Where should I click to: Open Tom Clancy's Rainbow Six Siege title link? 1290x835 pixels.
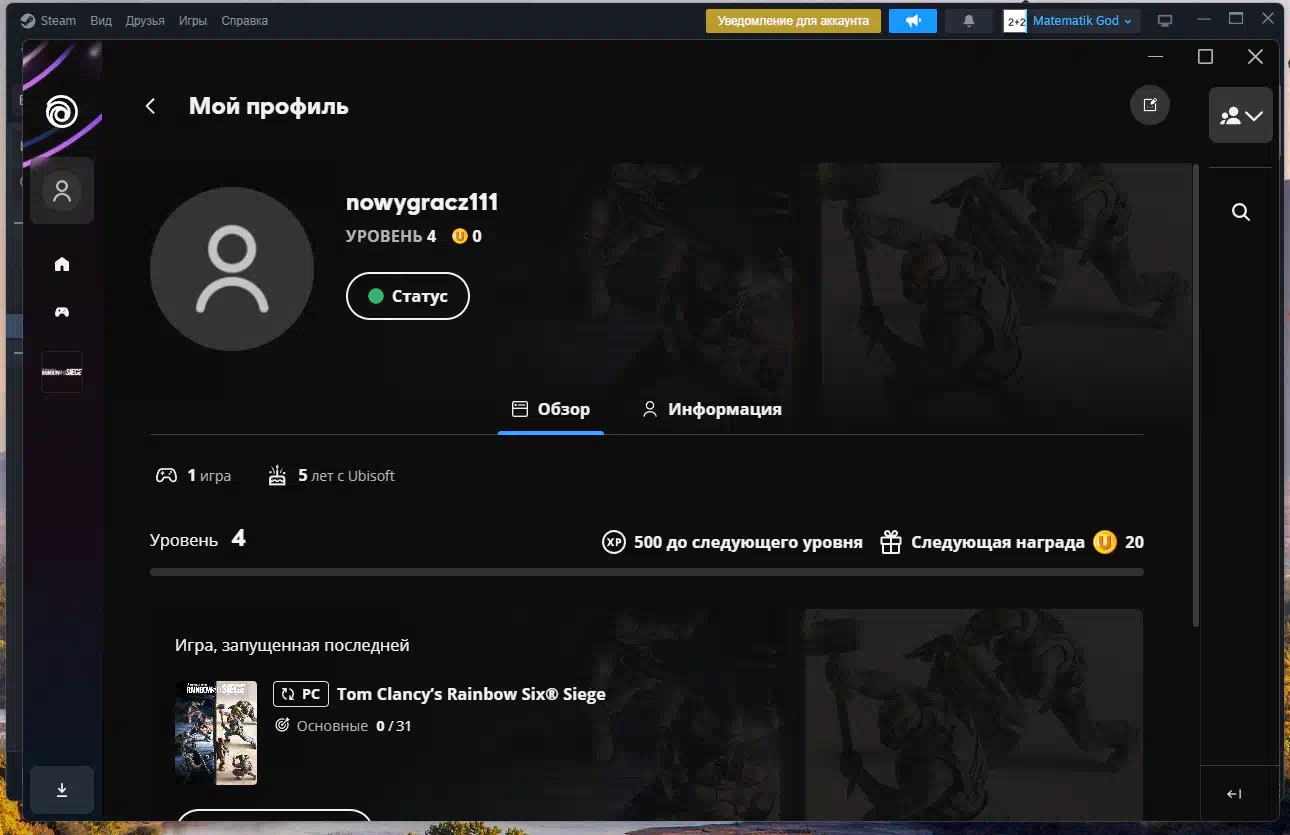(470, 694)
